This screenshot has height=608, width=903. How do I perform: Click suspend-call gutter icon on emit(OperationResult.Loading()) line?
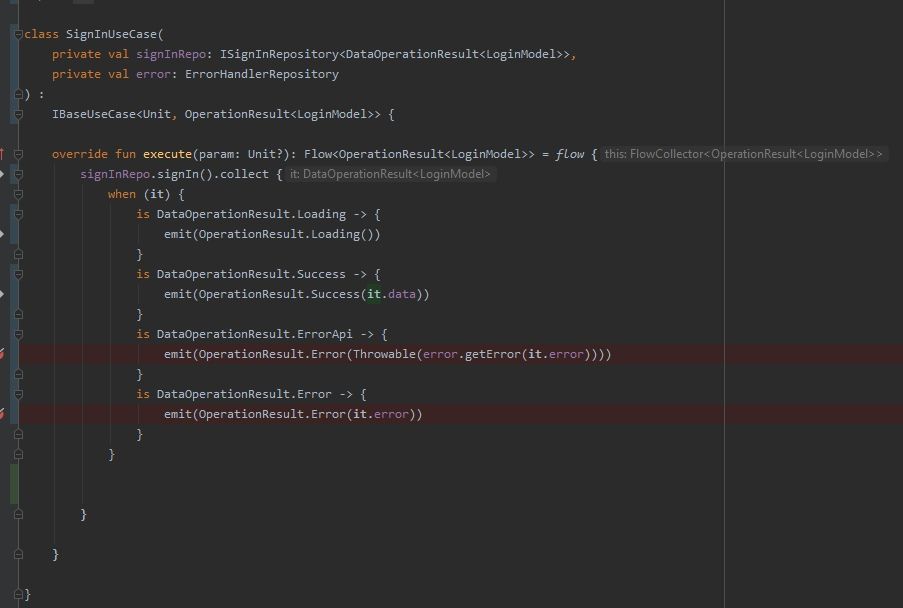point(2,234)
